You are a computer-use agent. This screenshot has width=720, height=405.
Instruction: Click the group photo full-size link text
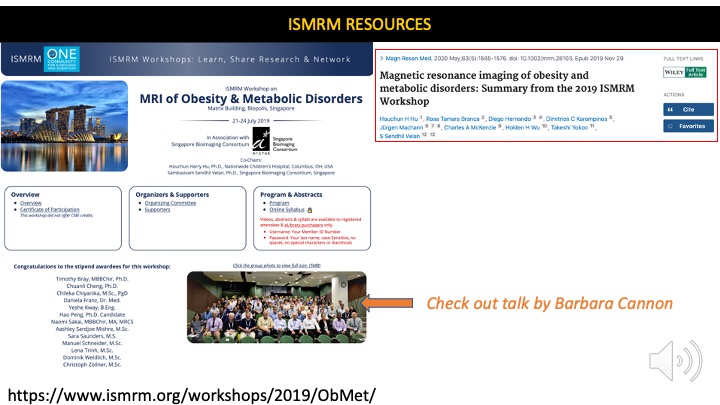pyautogui.click(x=276, y=266)
